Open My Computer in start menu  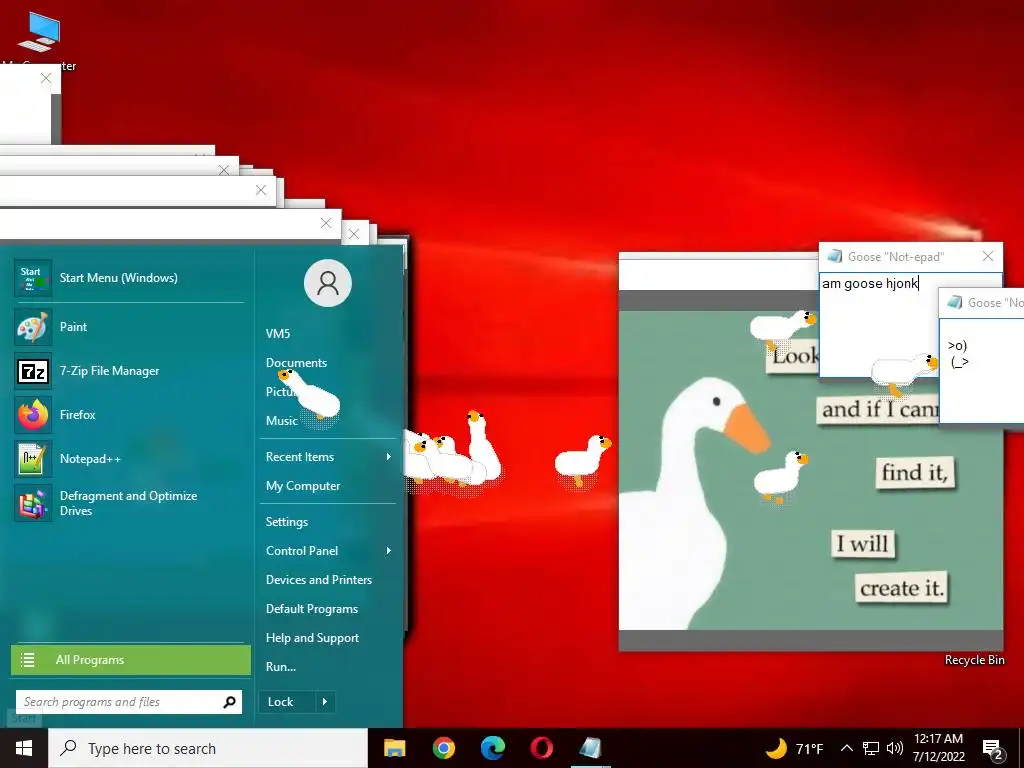302,486
